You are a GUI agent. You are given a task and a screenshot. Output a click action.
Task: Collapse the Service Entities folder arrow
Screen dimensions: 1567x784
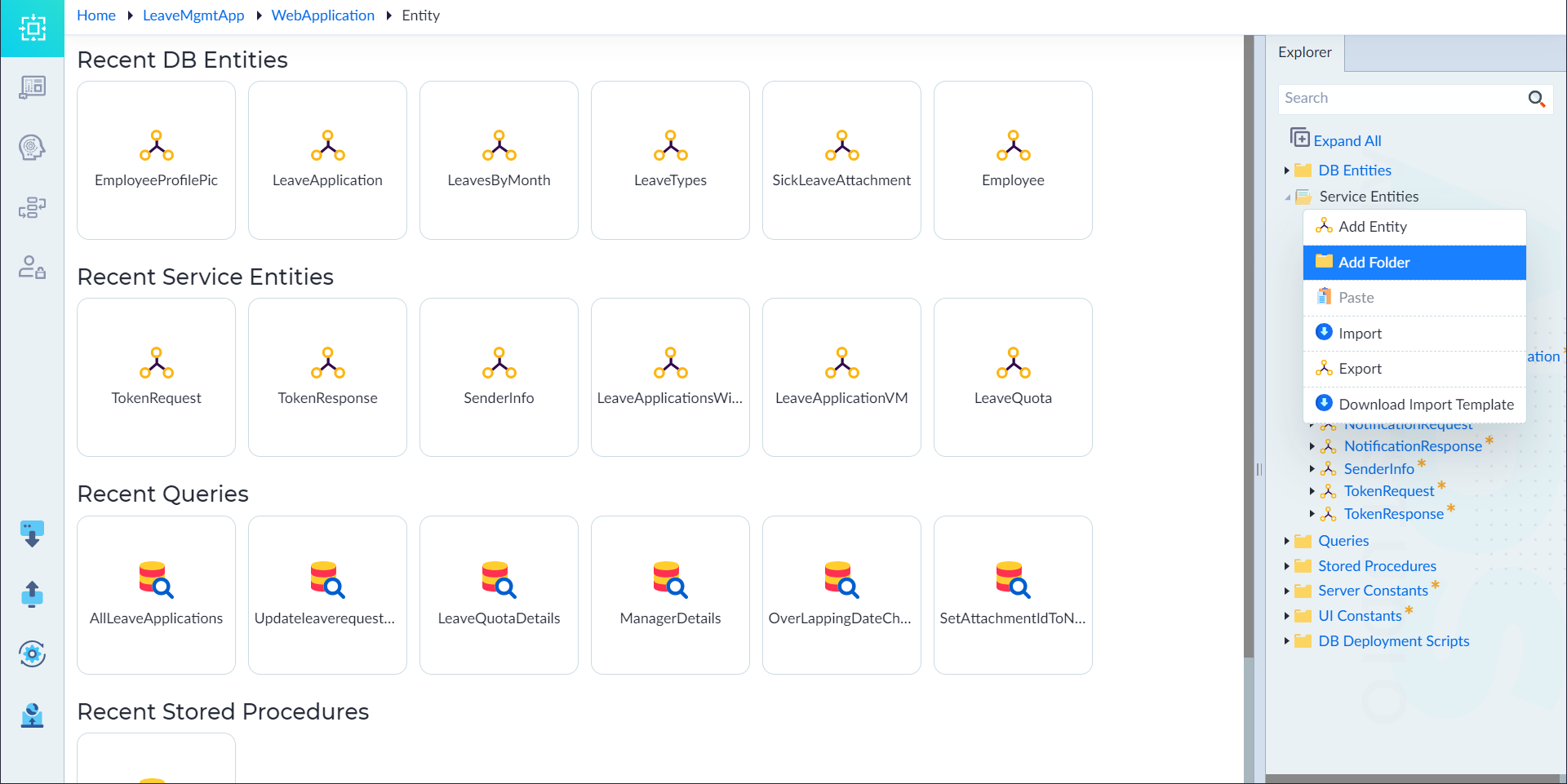click(x=1287, y=197)
